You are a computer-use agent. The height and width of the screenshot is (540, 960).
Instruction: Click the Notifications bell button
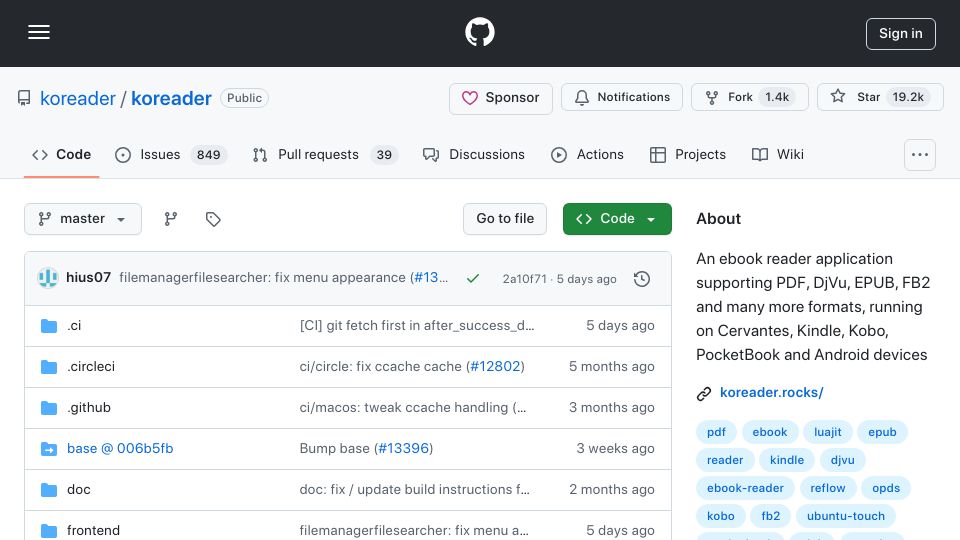click(x=621, y=97)
